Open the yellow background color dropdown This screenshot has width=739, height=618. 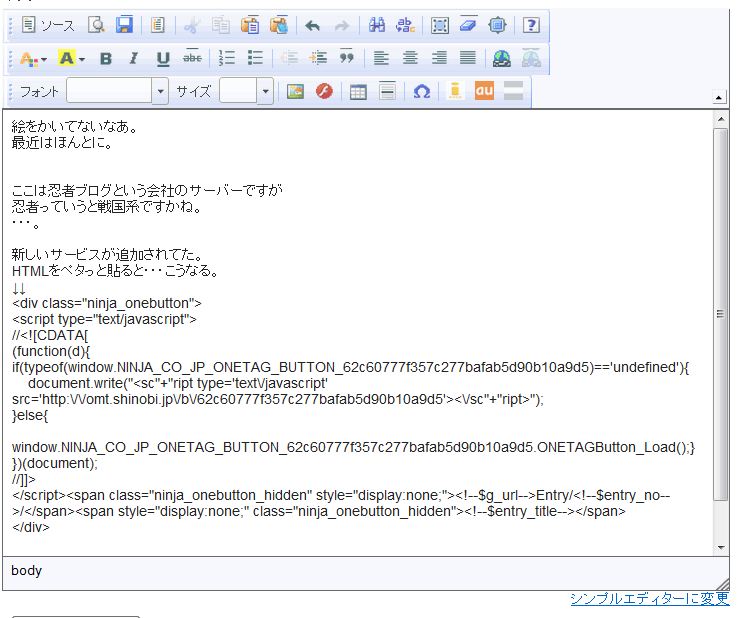[71, 59]
